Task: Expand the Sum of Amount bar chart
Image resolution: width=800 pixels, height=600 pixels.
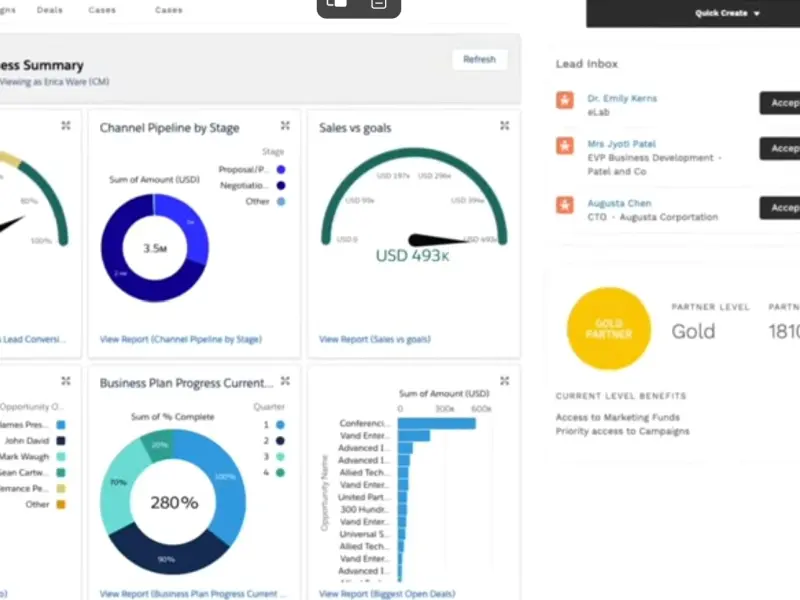Action: [x=504, y=381]
